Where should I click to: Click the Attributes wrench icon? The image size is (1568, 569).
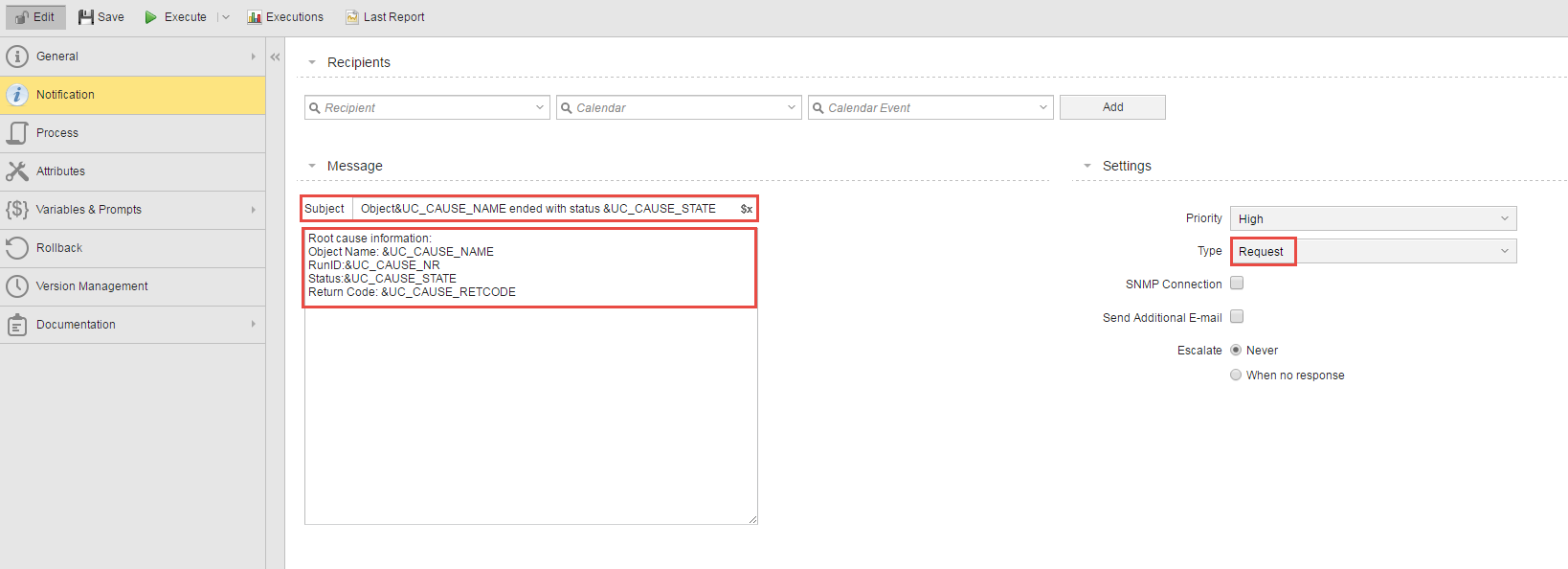tap(17, 171)
